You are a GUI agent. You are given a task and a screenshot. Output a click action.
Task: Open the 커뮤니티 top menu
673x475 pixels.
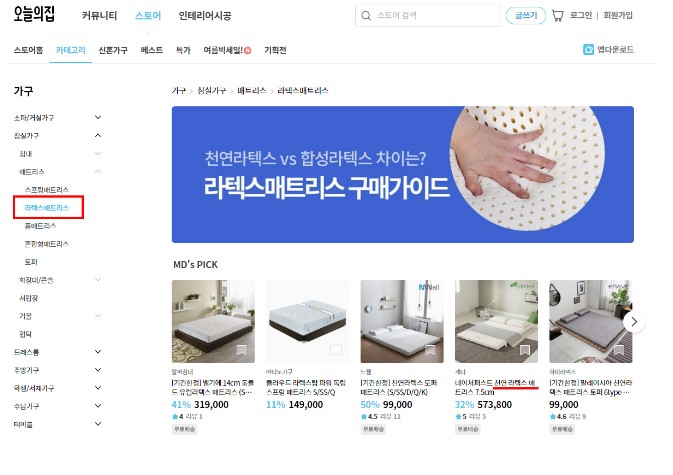coord(99,16)
